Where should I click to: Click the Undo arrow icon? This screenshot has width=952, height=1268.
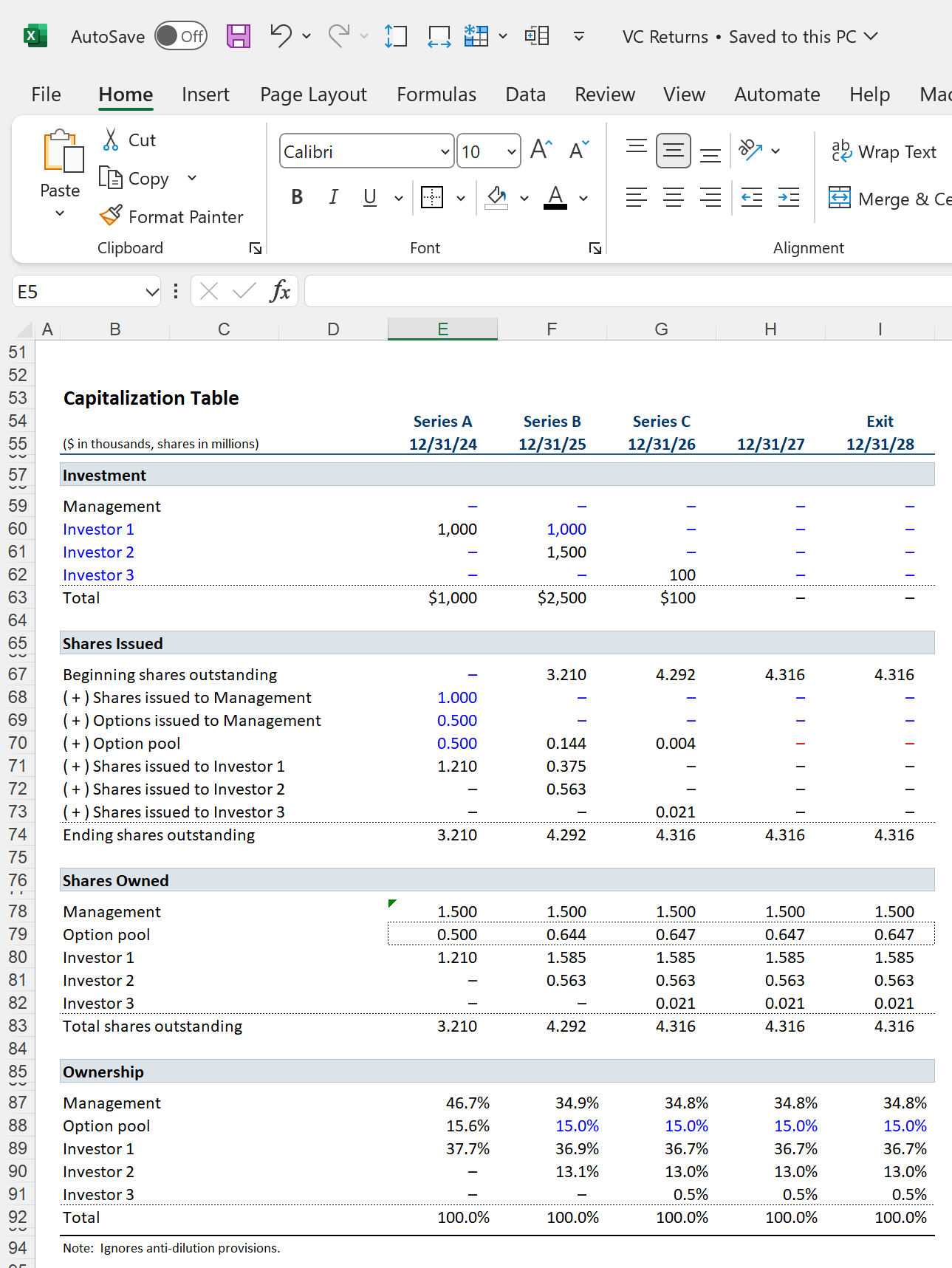point(281,35)
